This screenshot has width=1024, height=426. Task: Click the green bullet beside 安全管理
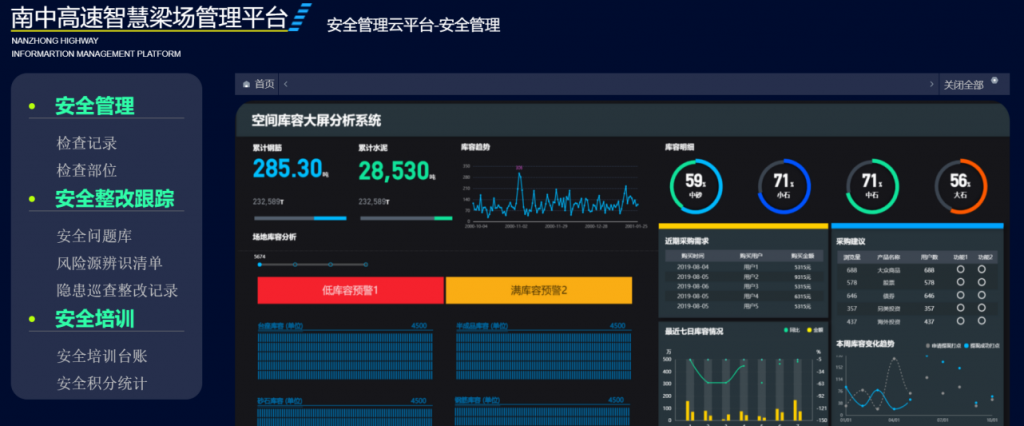click(32, 106)
